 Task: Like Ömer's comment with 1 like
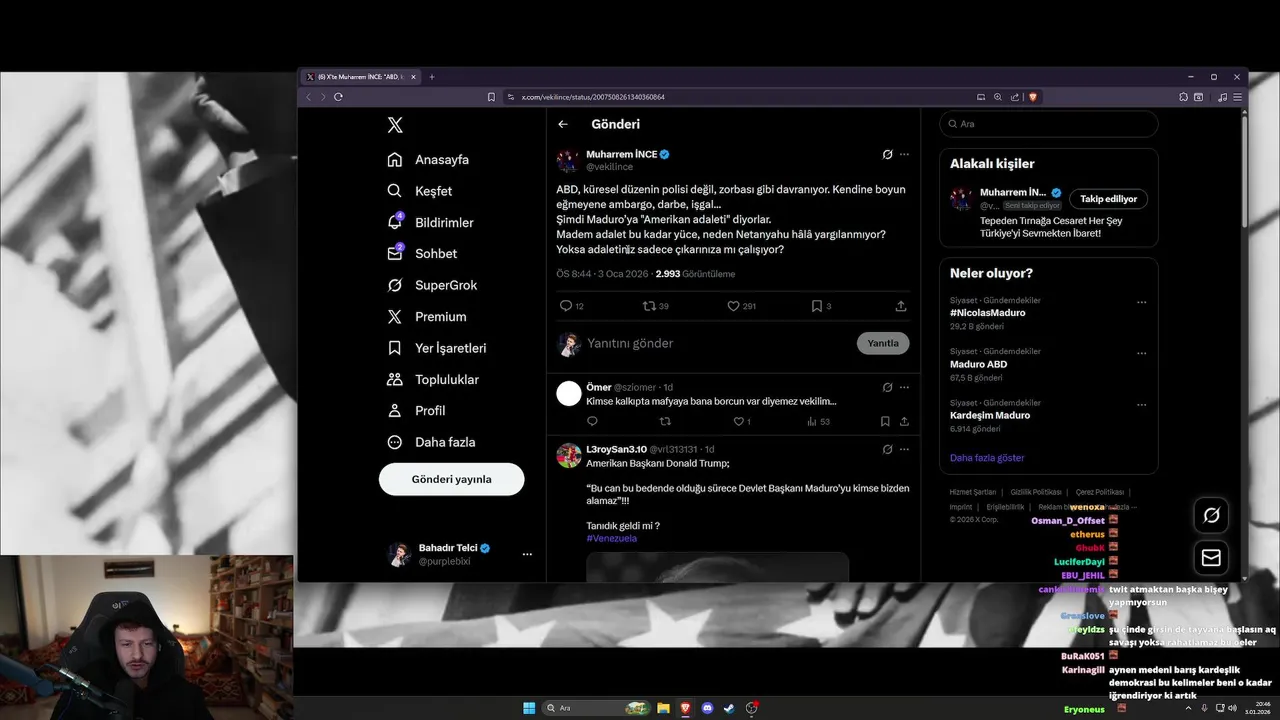click(x=739, y=422)
